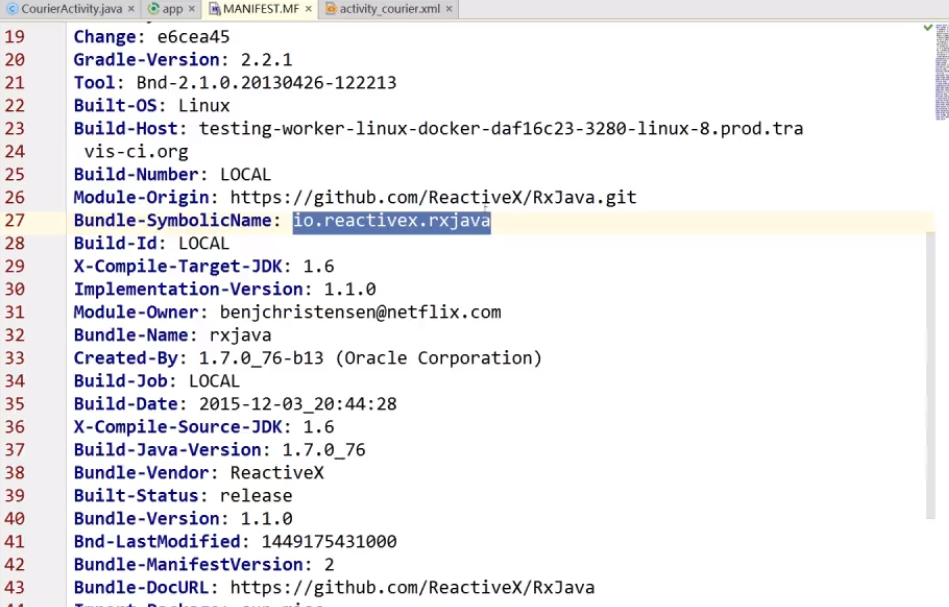Screen dimensions: 949x607
Task: Click the Gradle-Version value 2.2.1
Action: 266,60
